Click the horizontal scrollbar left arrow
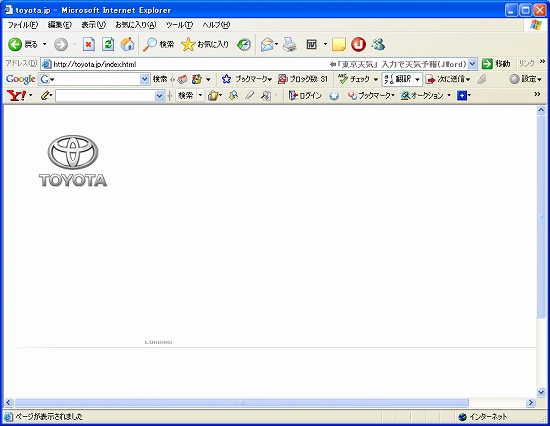 8,402
